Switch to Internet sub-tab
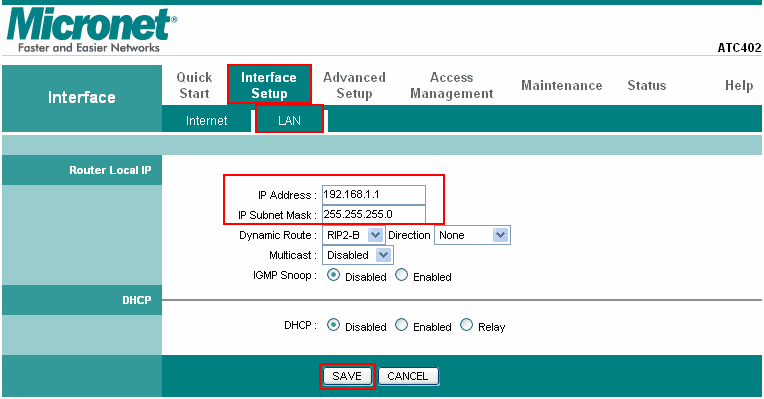This screenshot has width=764, height=399. [x=207, y=120]
